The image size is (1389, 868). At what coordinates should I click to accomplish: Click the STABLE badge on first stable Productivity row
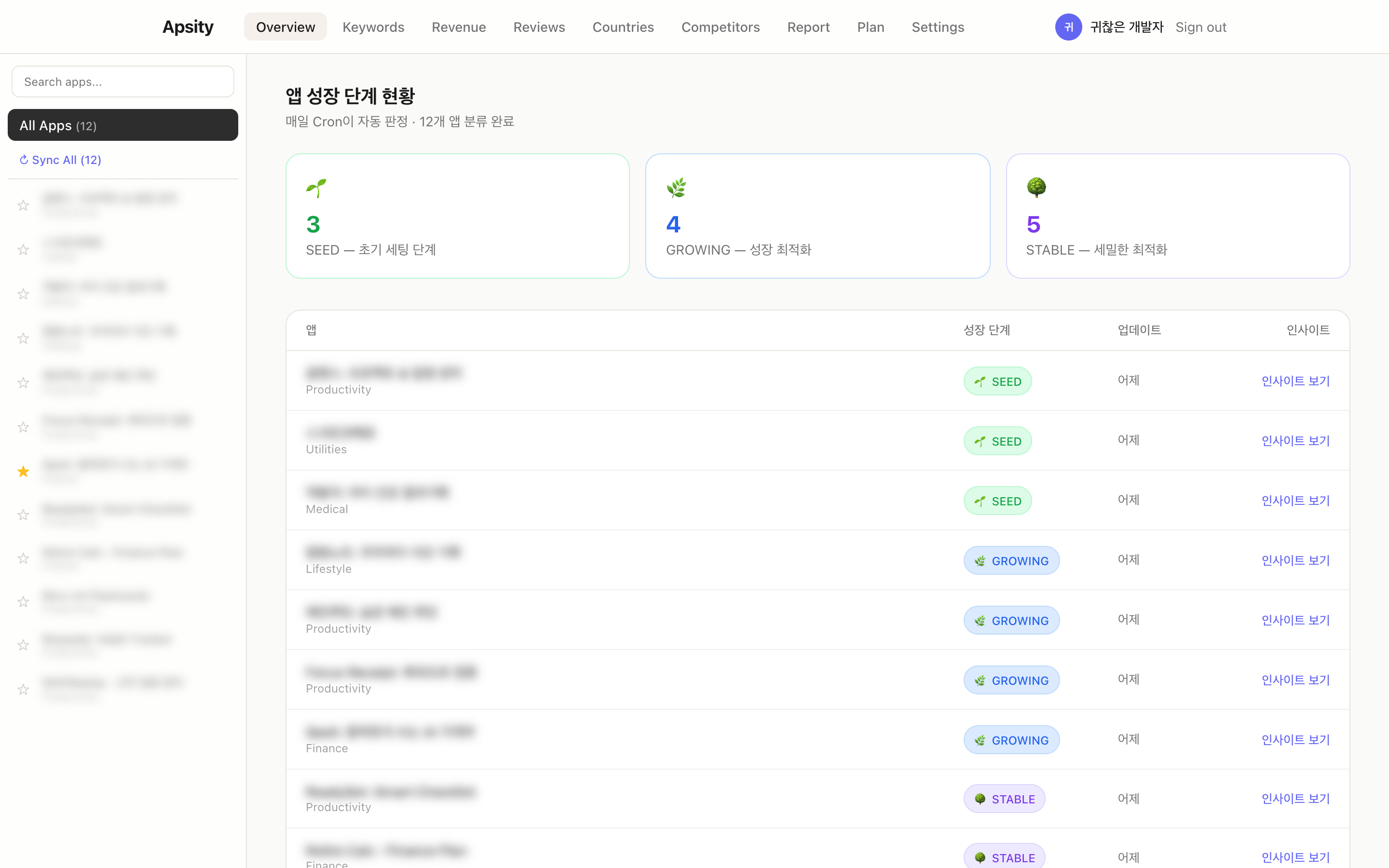click(x=1004, y=799)
